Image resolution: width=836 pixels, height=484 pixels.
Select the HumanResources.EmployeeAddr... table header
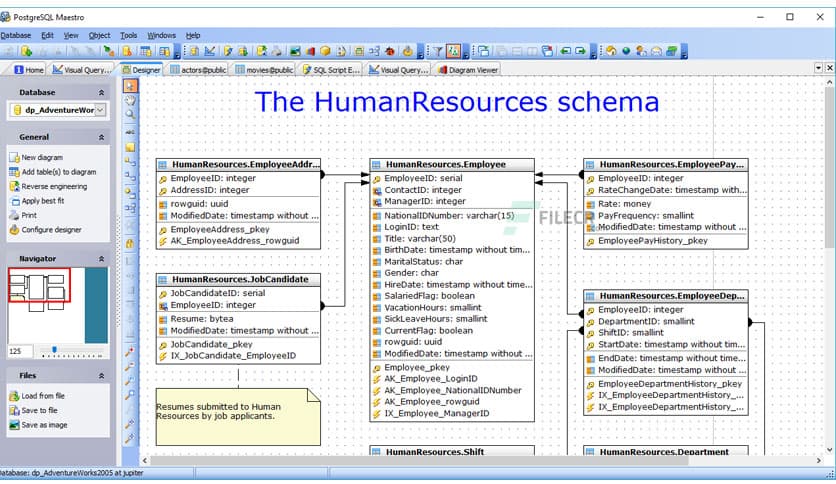[x=238, y=165]
